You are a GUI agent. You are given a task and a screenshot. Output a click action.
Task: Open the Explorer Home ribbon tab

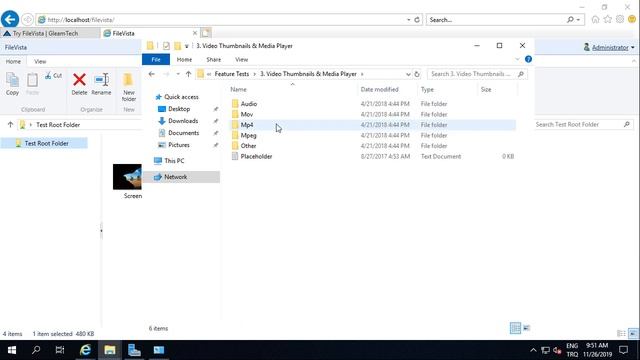pos(184,59)
